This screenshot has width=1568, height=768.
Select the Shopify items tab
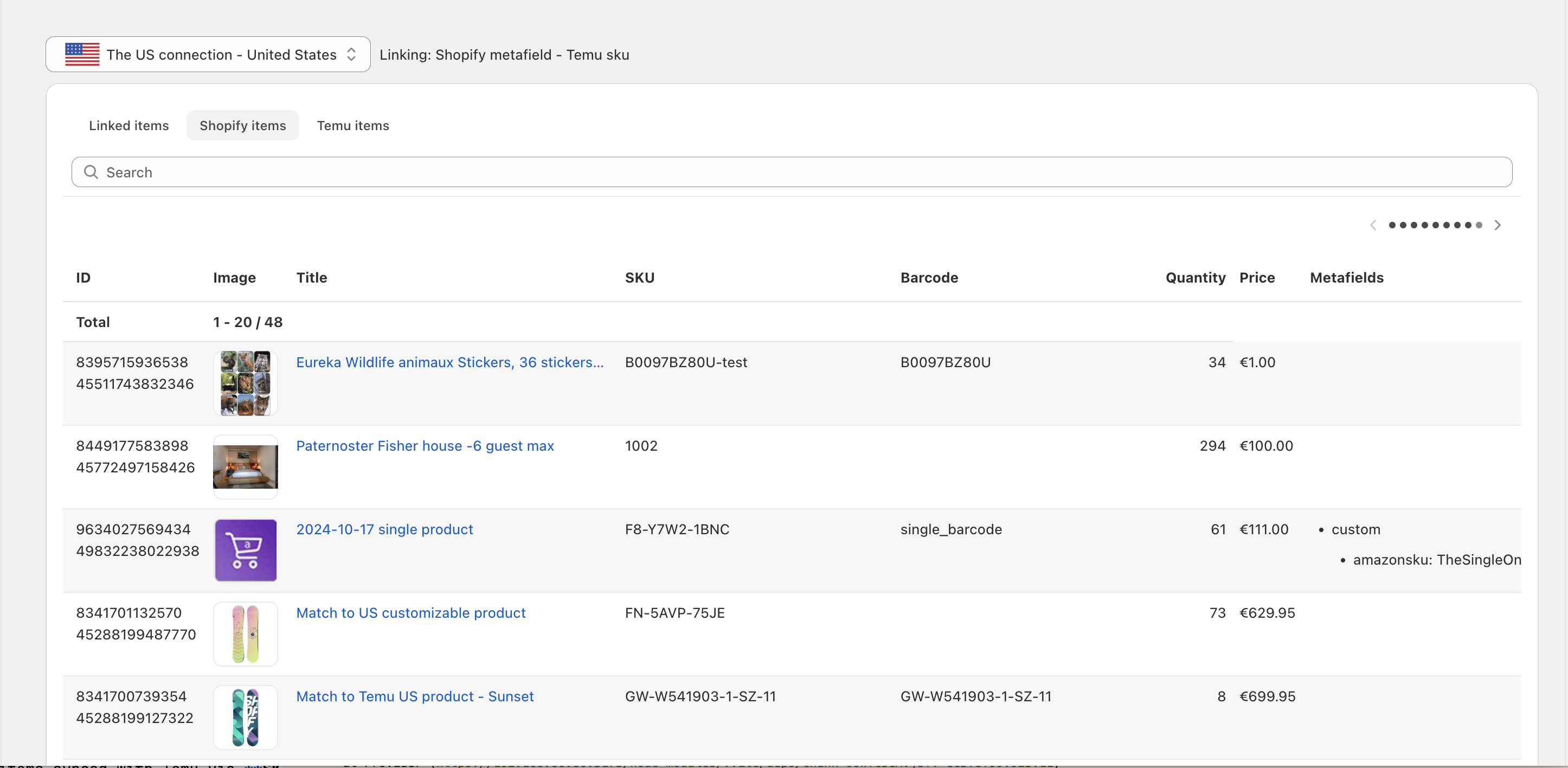coord(242,125)
